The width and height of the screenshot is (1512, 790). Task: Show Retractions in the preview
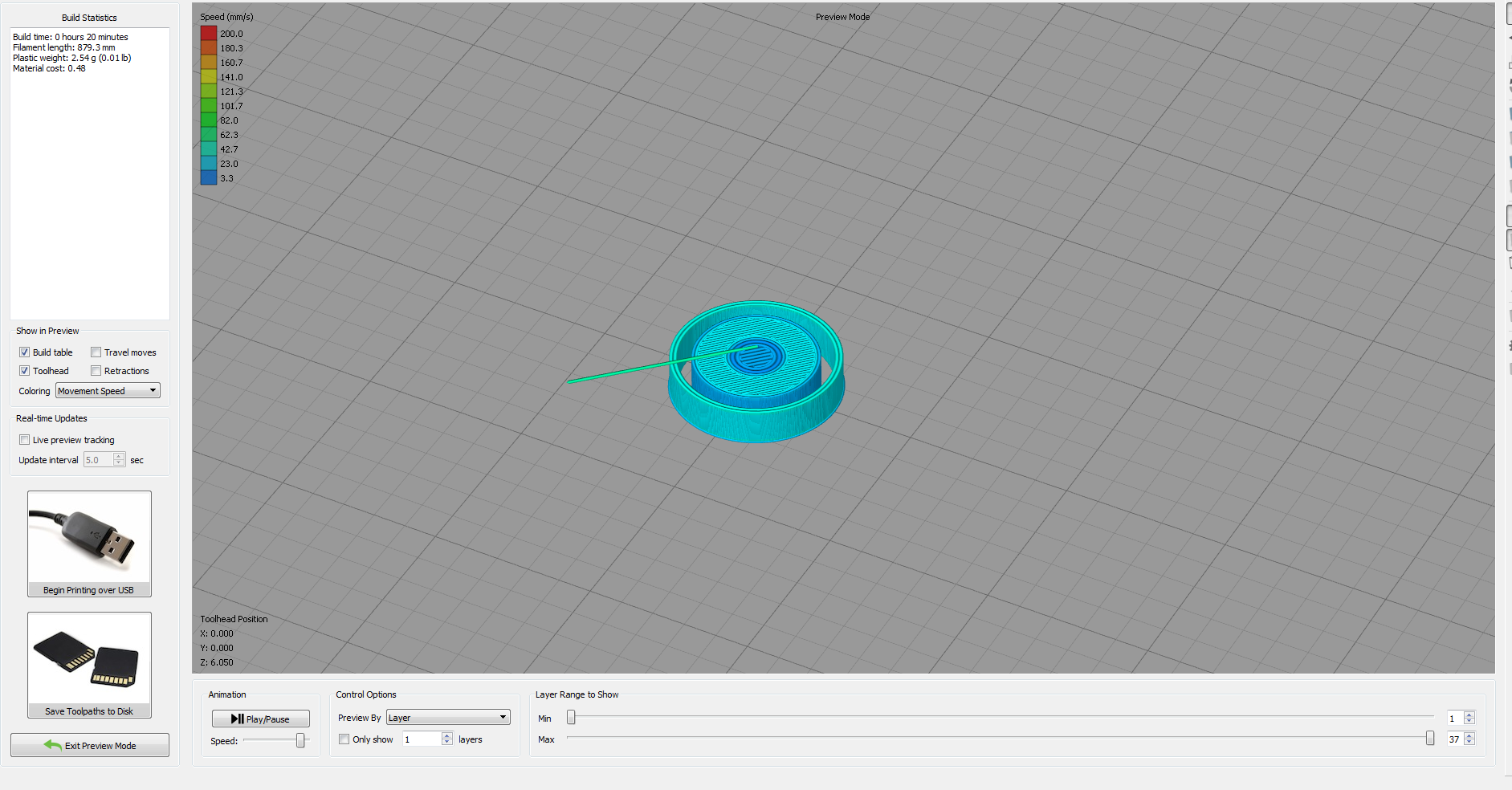point(96,370)
